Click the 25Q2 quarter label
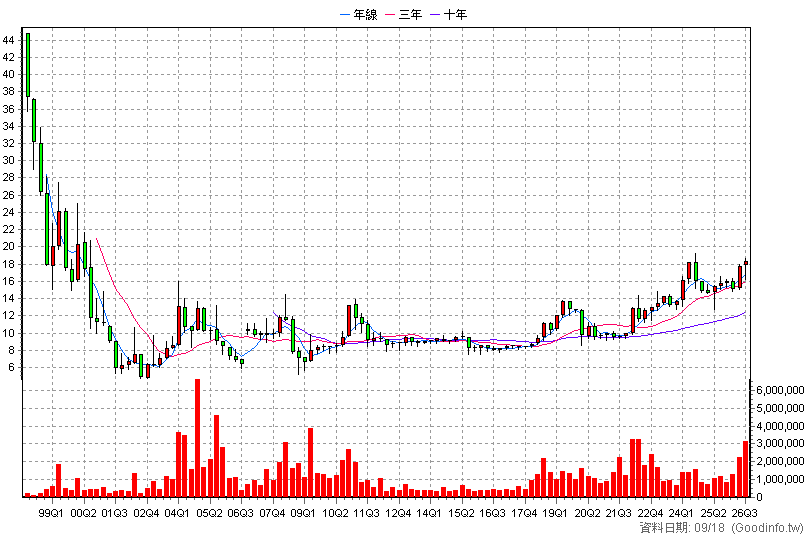 [x=714, y=513]
